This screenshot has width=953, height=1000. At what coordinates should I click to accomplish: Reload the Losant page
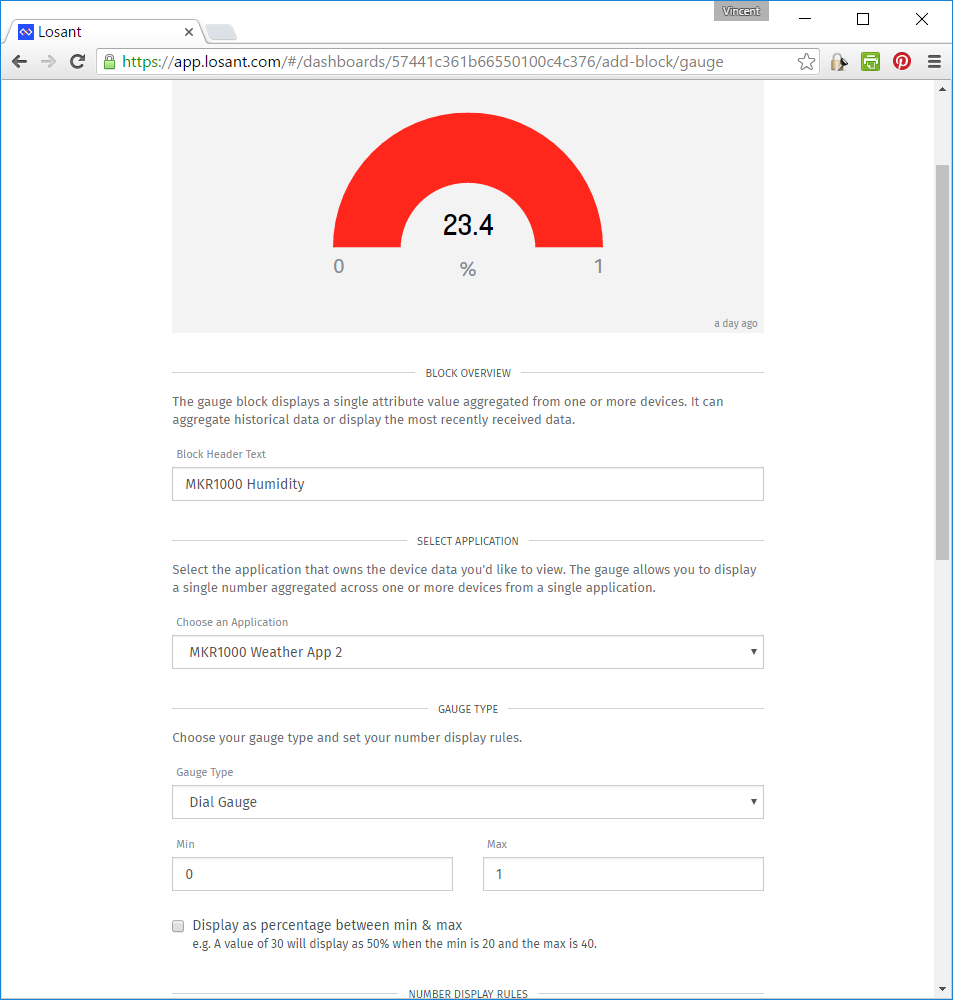78,62
